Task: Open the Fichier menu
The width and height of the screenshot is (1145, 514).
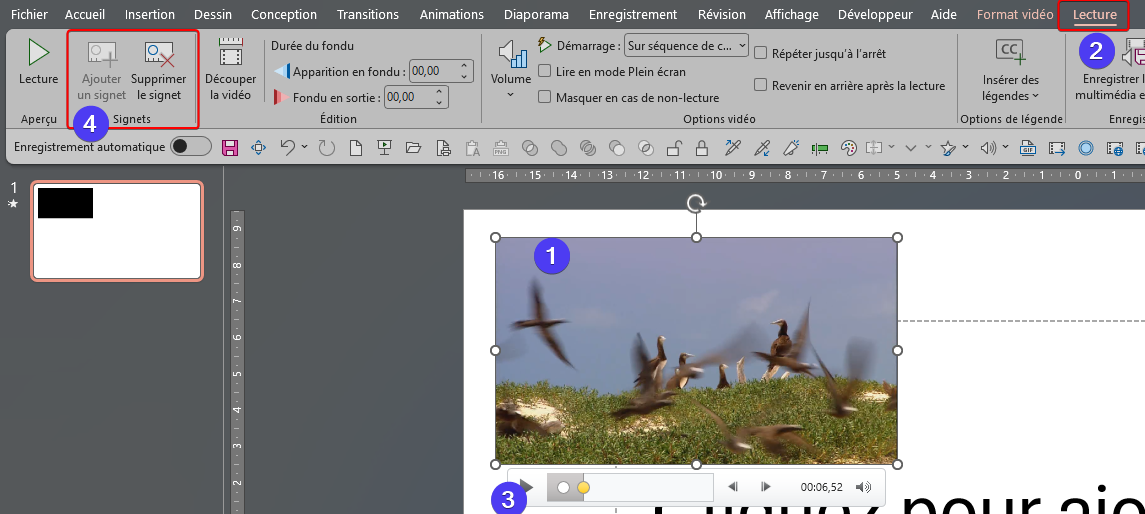Action: point(30,15)
